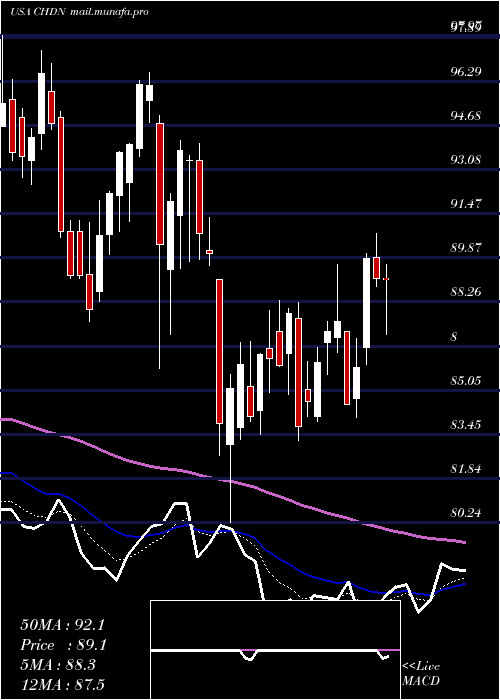
Task: Select the 93.08 price axis label
Action: pos(466,159)
